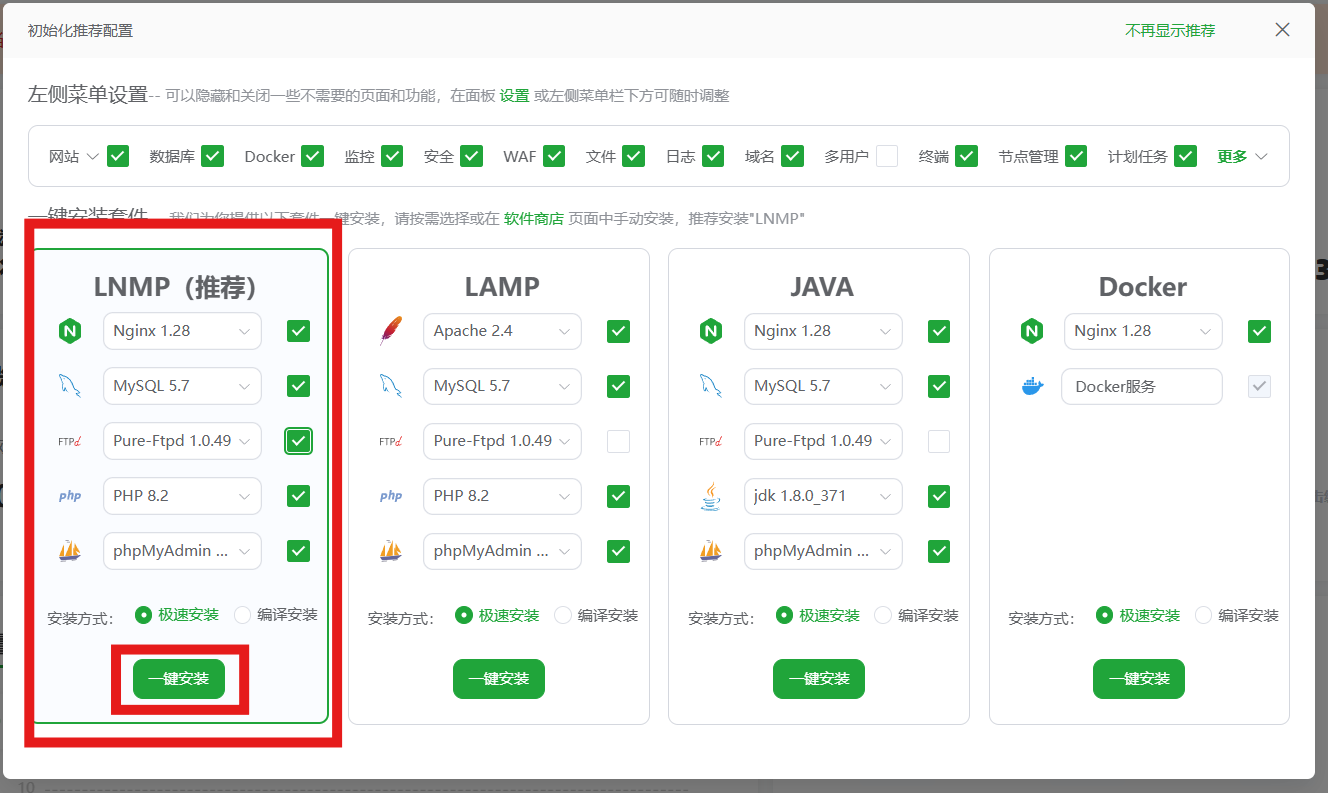Expand the jdk 1.8.0_371 dropdown
Image resolution: width=1328 pixels, height=793 pixels.
pyautogui.click(x=822, y=496)
